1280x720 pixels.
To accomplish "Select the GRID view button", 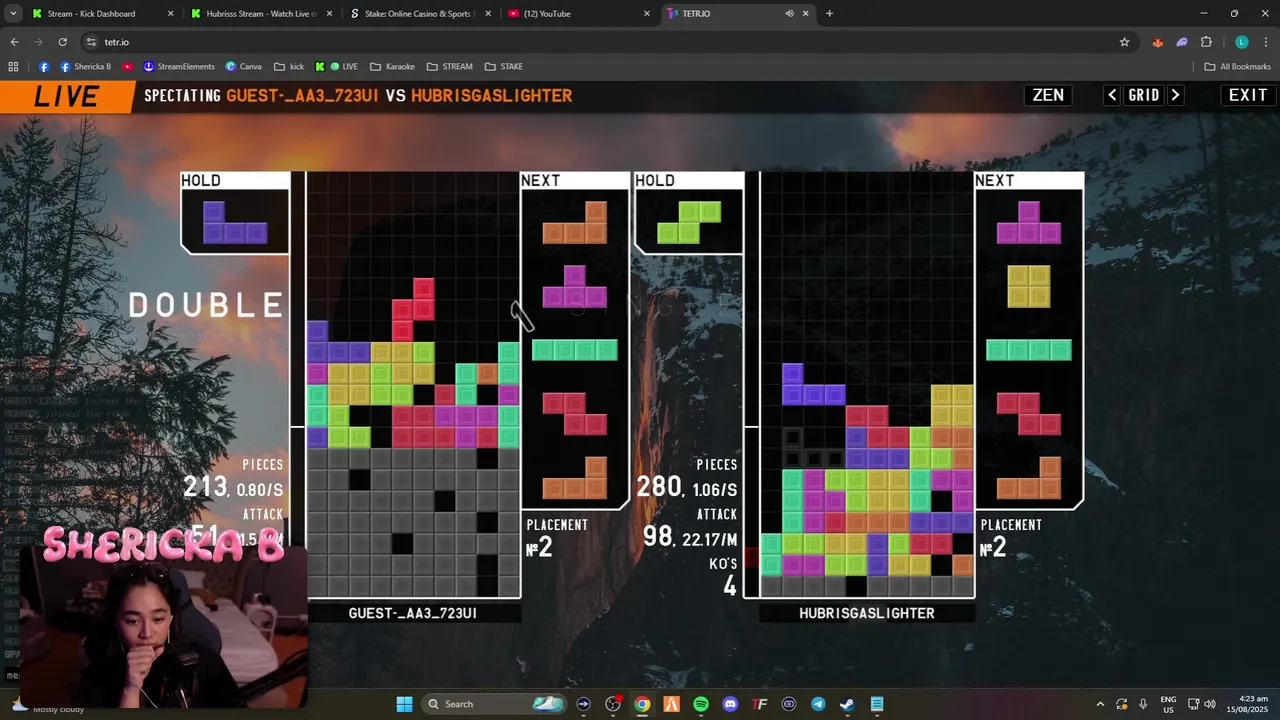I will point(1144,95).
